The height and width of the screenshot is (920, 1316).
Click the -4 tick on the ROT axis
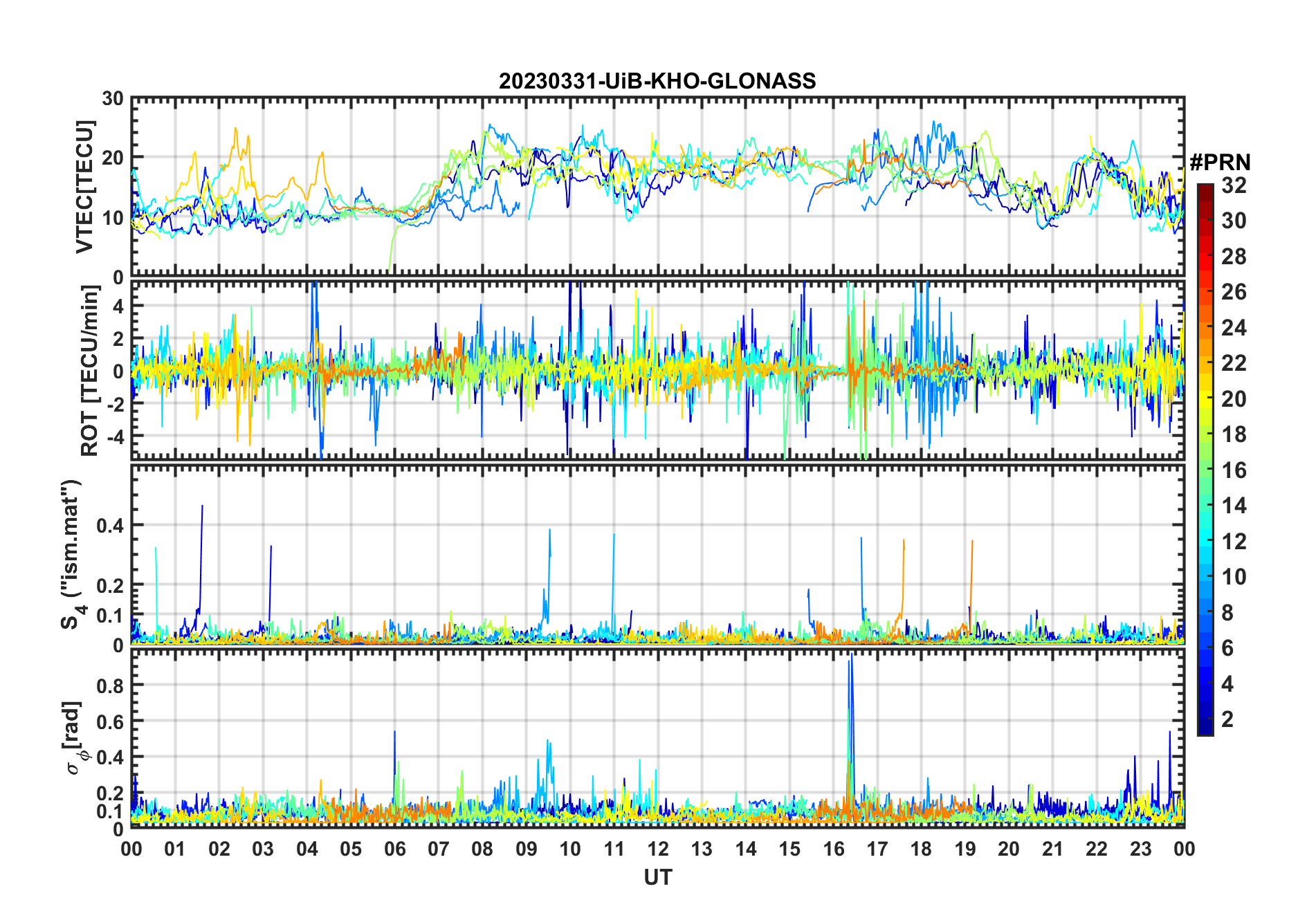click(x=114, y=437)
